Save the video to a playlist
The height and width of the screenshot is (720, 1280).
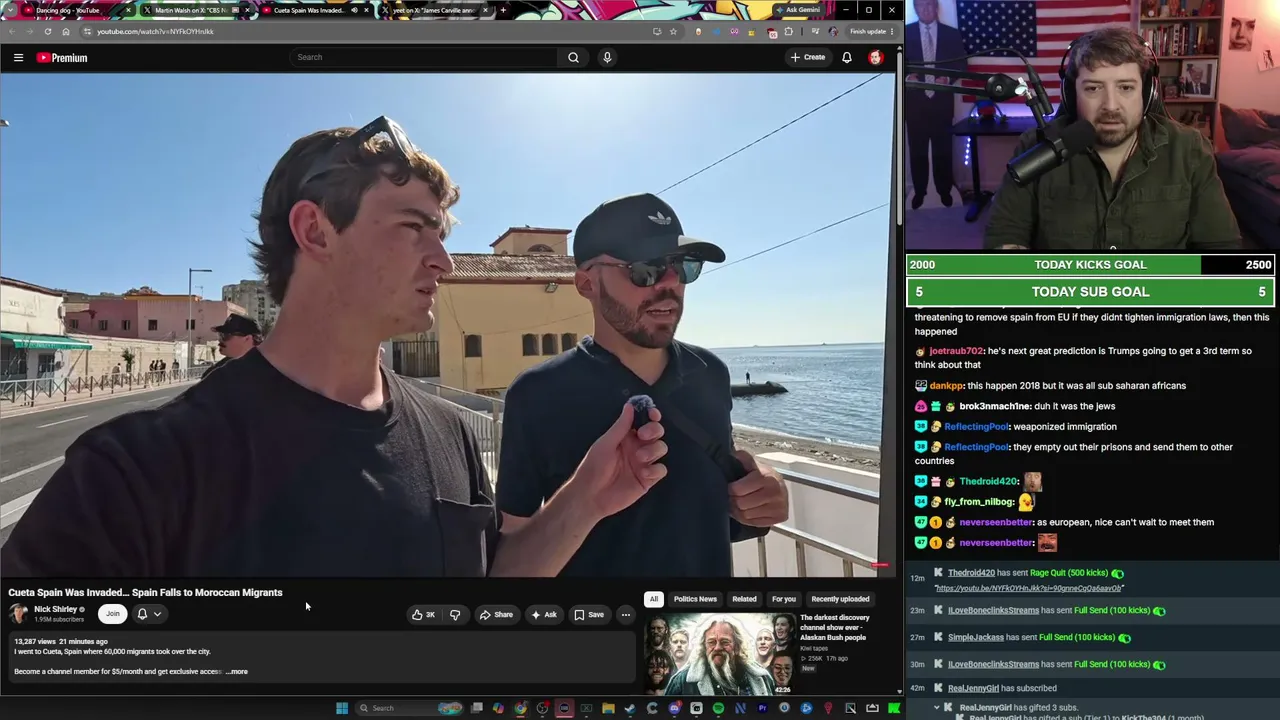click(589, 615)
